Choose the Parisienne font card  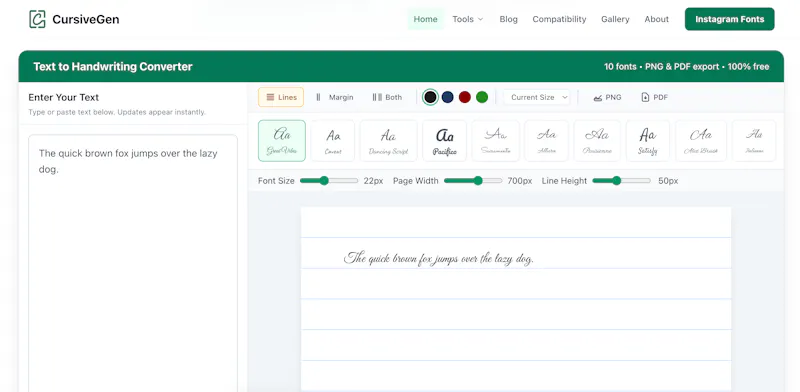tap(597, 141)
